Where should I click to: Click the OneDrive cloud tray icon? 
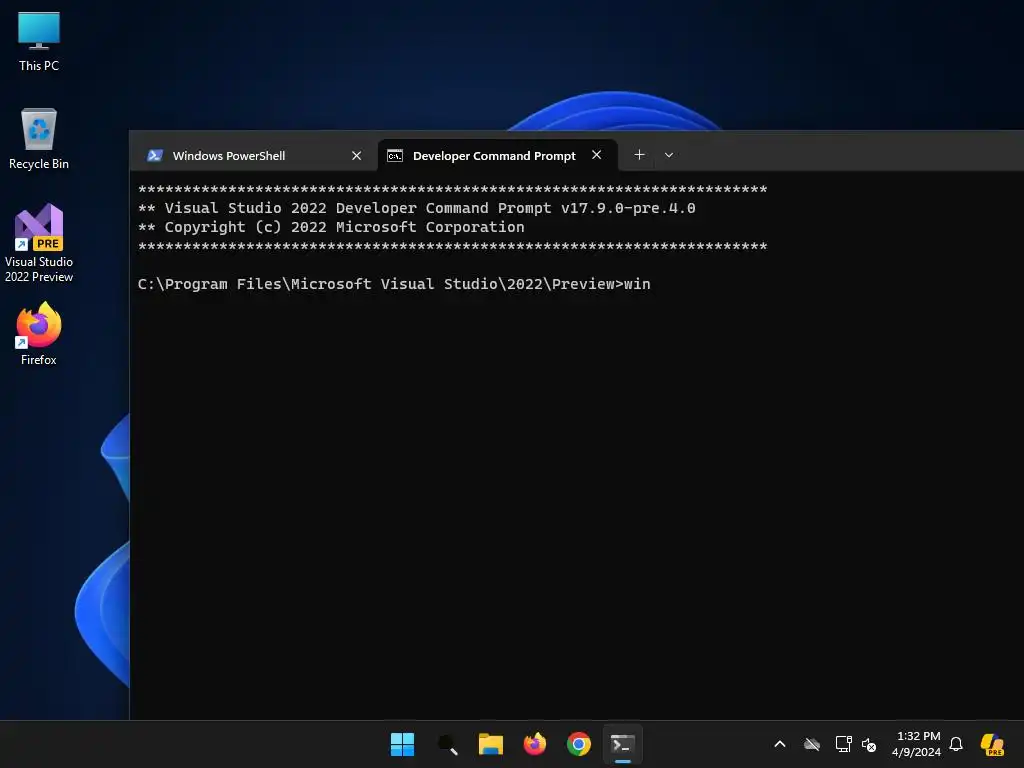pyautogui.click(x=812, y=744)
